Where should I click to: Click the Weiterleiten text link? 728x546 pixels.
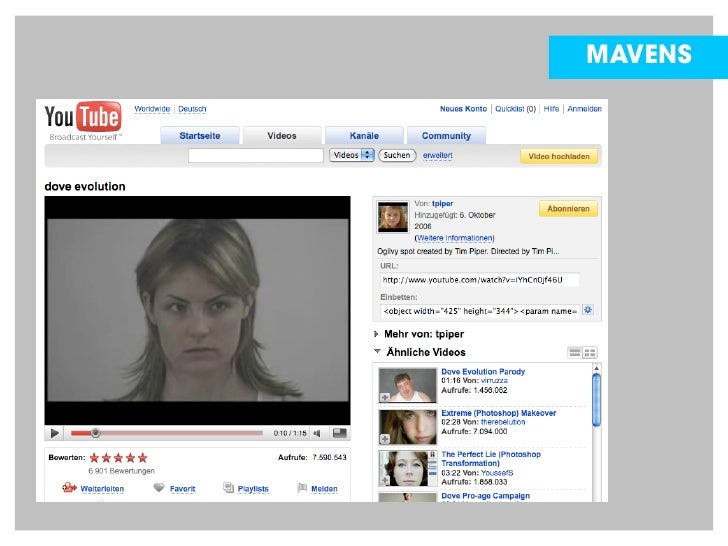[x=102, y=489]
